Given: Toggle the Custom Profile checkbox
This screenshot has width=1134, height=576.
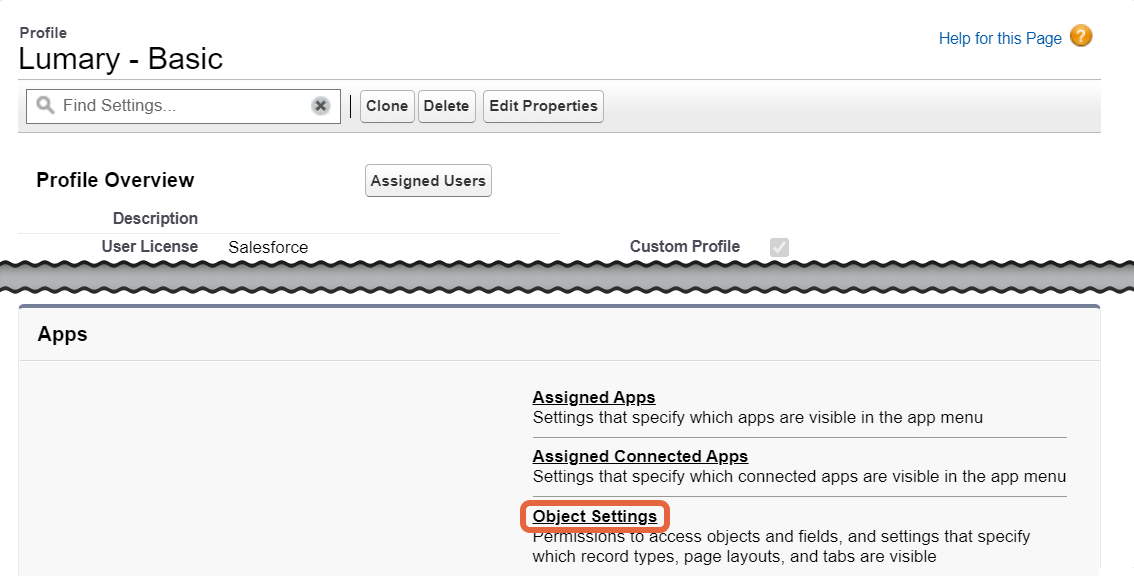Looking at the screenshot, I should [x=779, y=247].
